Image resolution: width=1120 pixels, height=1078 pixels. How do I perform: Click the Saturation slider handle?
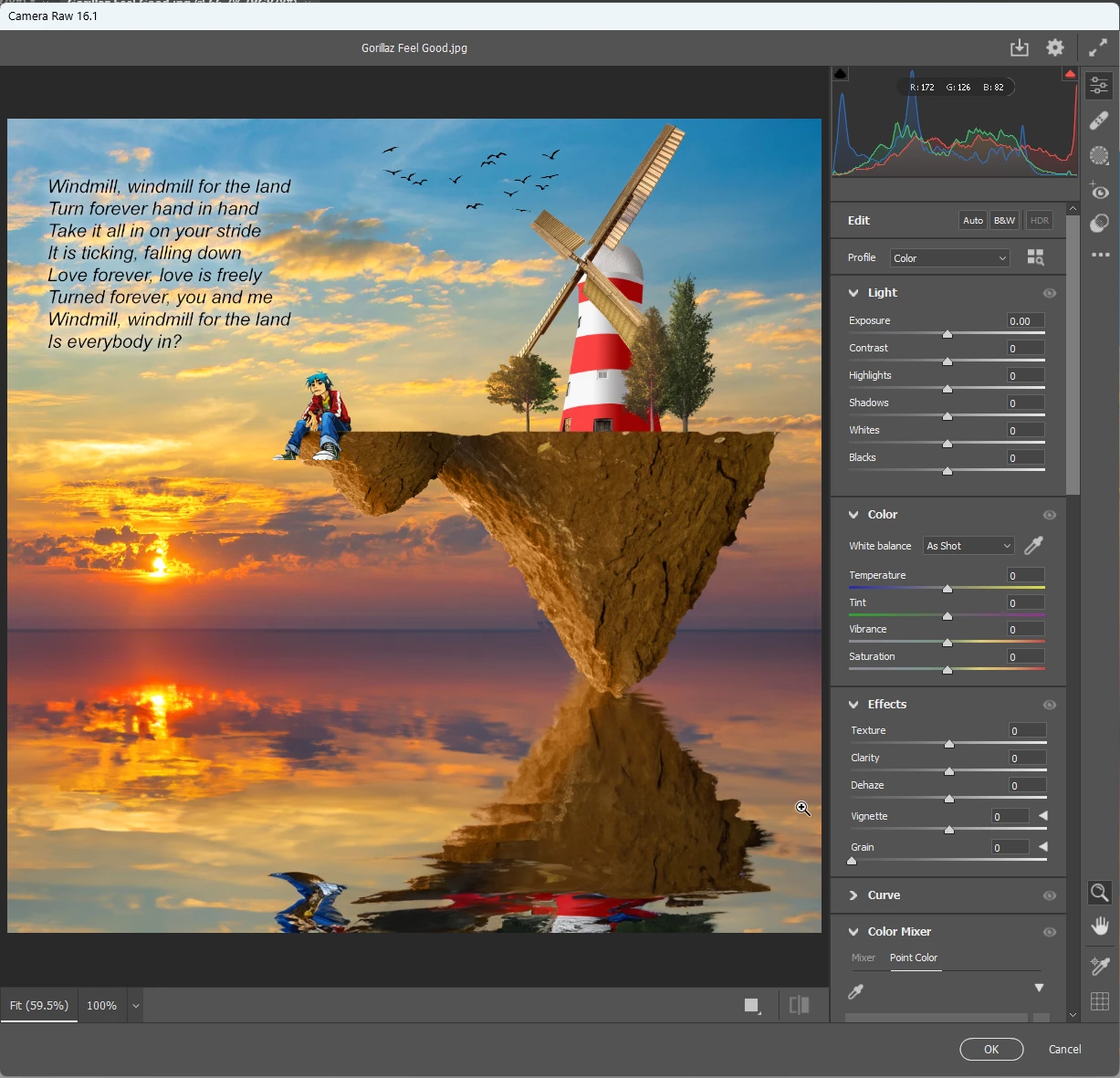tap(947, 670)
